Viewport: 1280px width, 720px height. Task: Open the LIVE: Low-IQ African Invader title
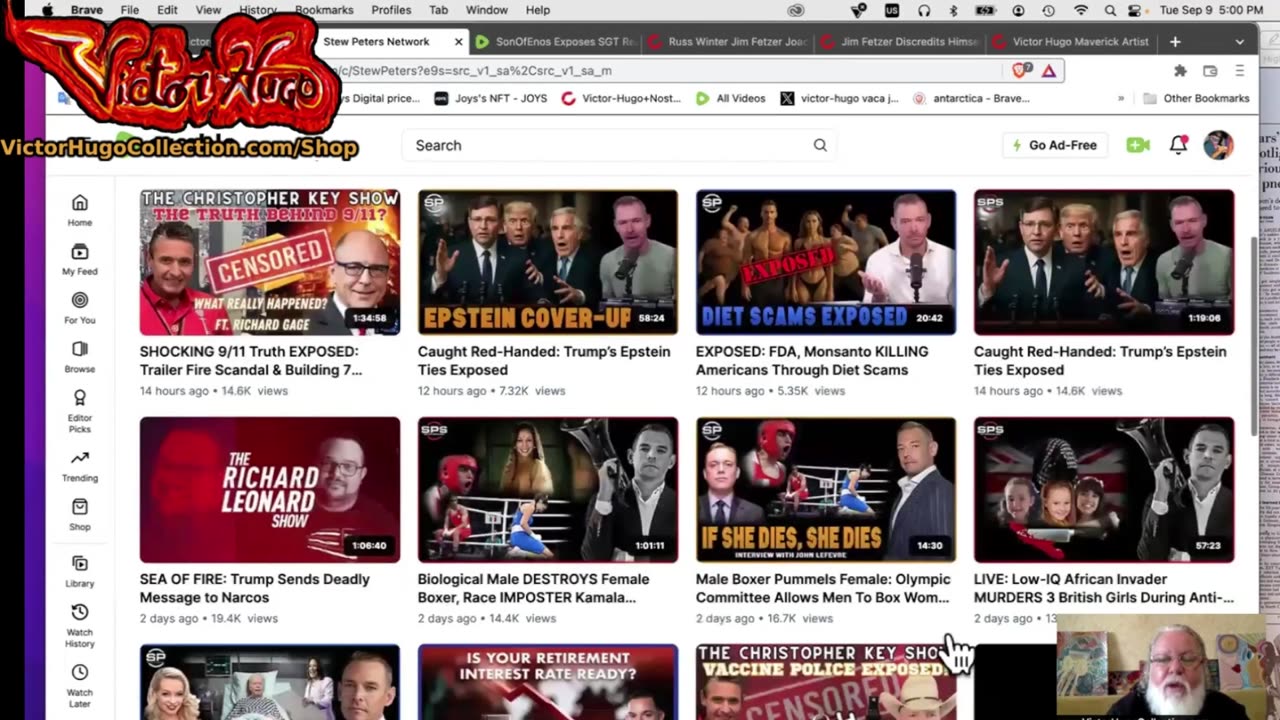(x=1104, y=588)
